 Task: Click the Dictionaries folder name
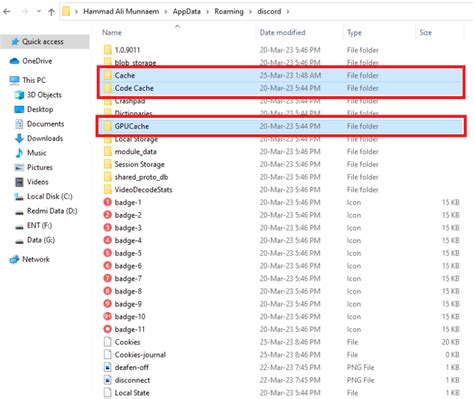[133, 113]
